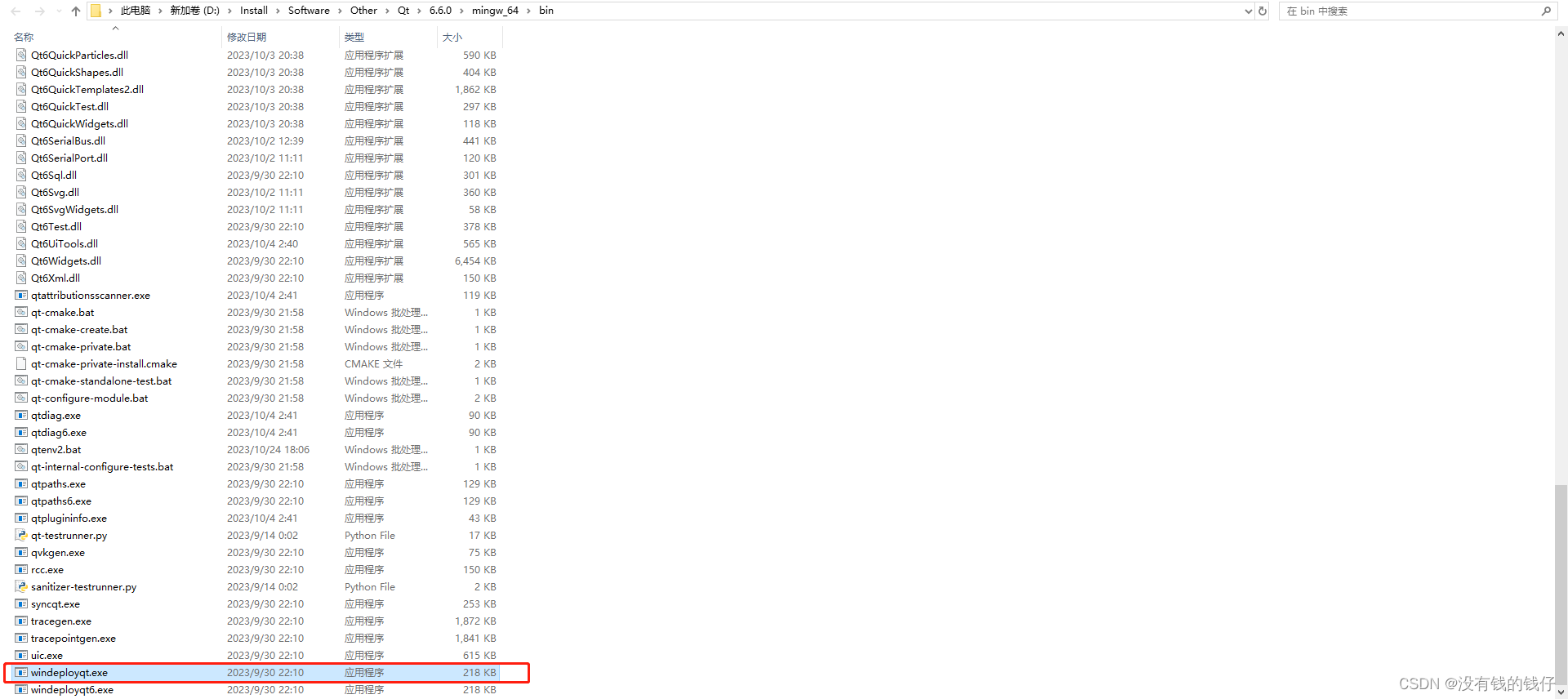This screenshot has width=1568, height=699.
Task: Expand chevron after 6.6.0 in breadcrumb
Action: click(x=461, y=11)
